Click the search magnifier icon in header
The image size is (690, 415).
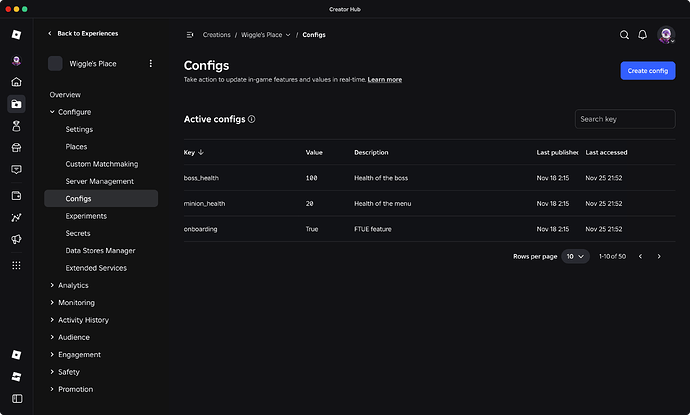pos(624,35)
